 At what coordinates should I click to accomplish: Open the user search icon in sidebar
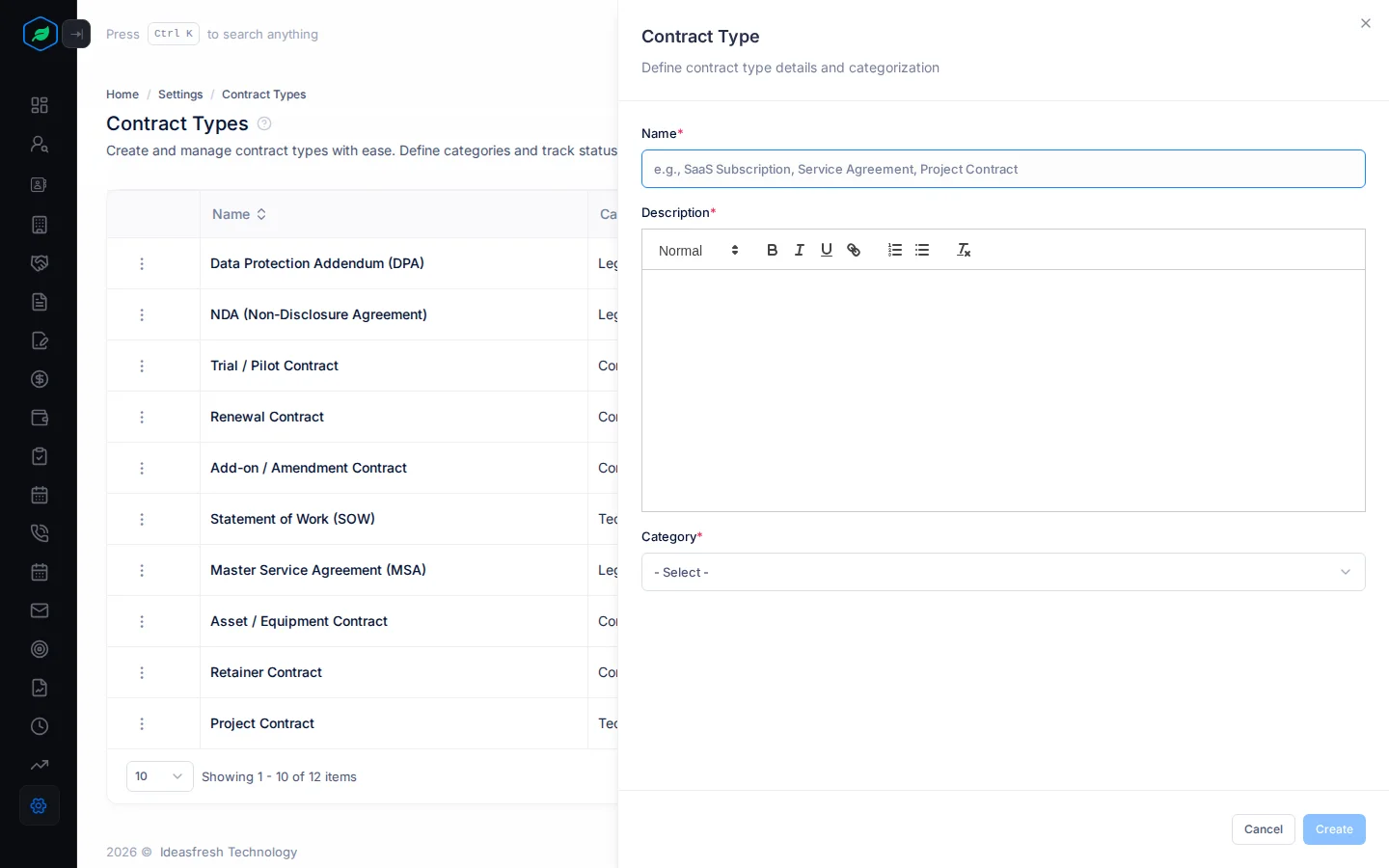40,144
